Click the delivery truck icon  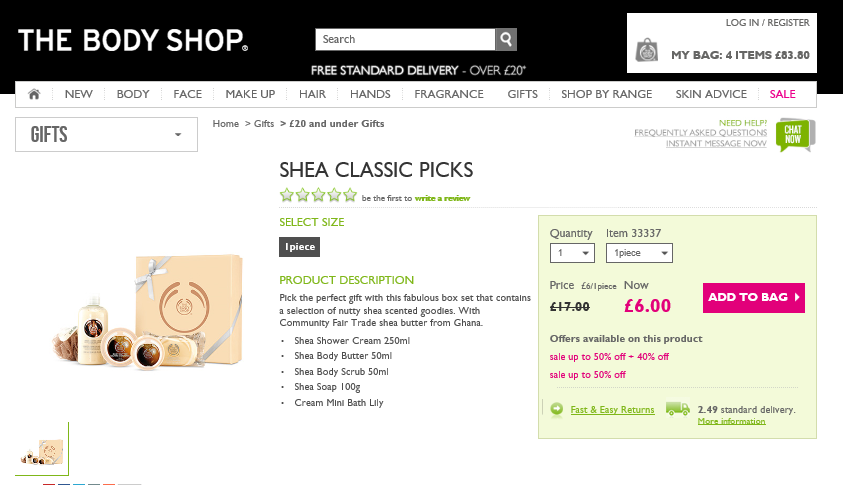click(x=678, y=408)
